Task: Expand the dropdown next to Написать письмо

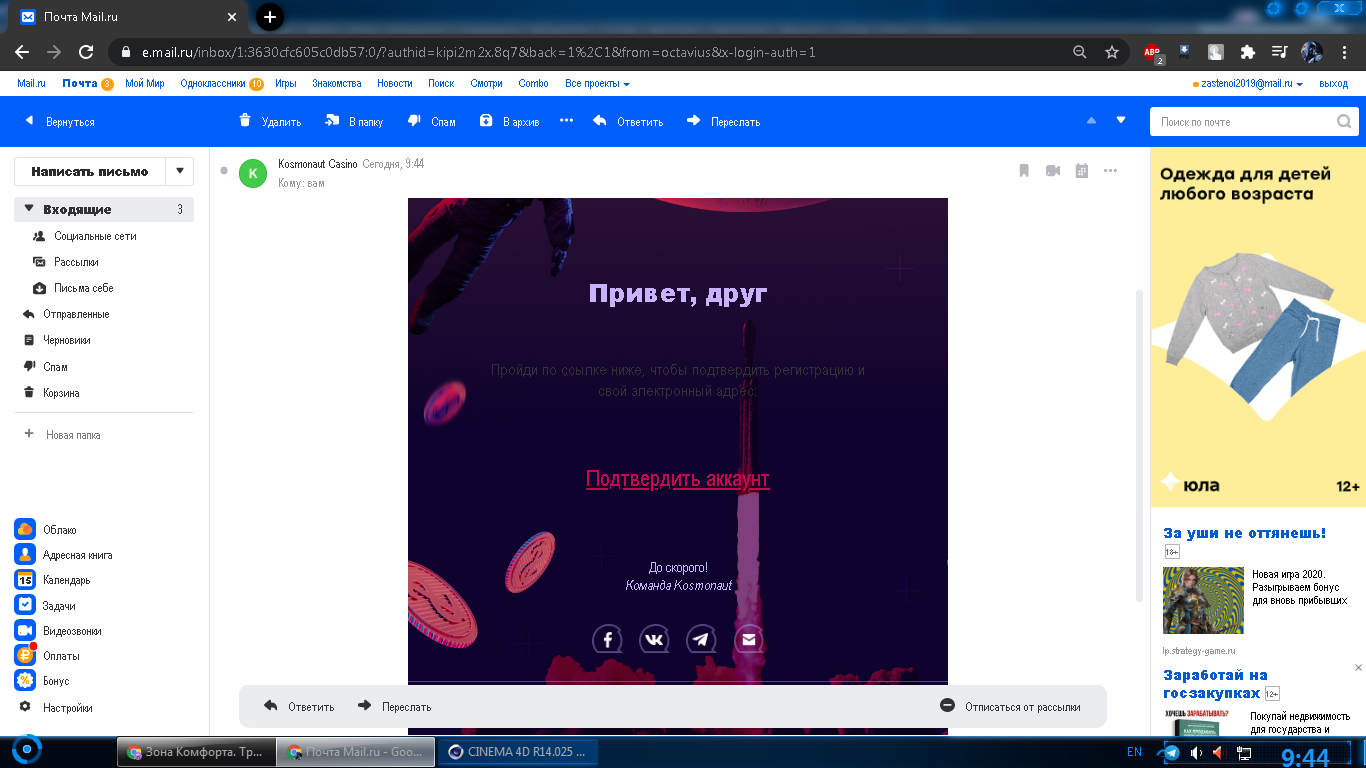Action: point(179,171)
